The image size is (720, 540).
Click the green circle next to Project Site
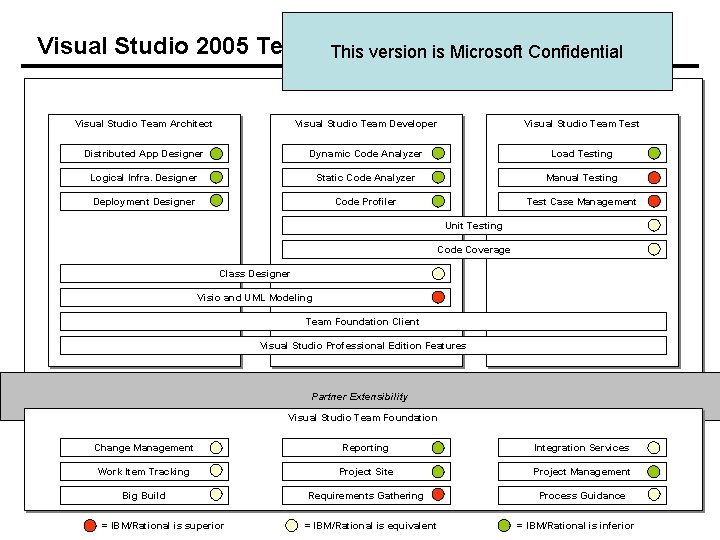coord(439,472)
